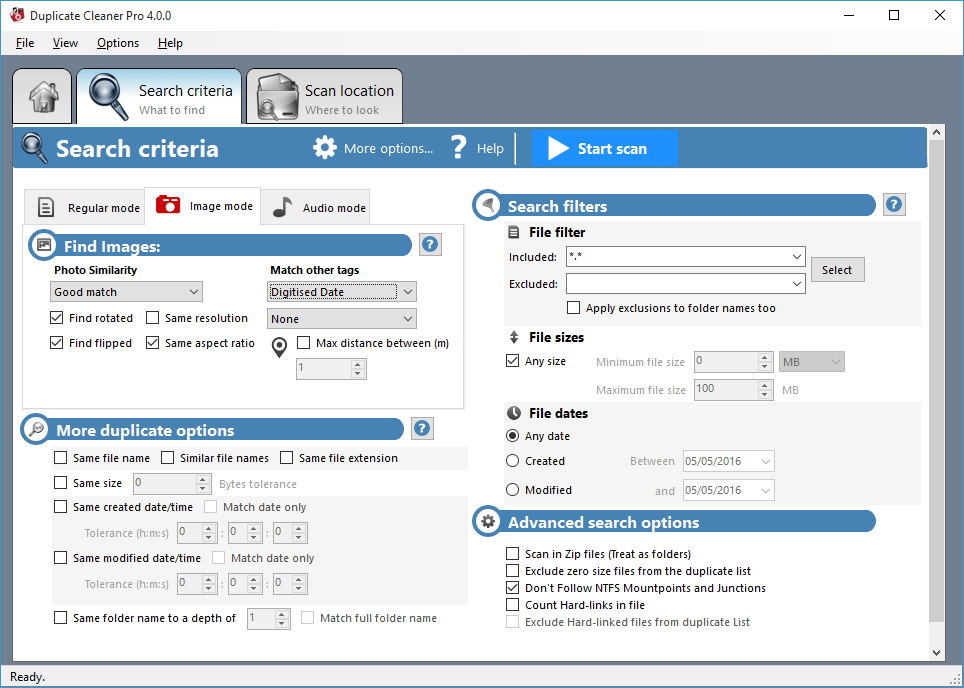Click the Find Images help icon
The image size is (964, 688).
pos(430,244)
